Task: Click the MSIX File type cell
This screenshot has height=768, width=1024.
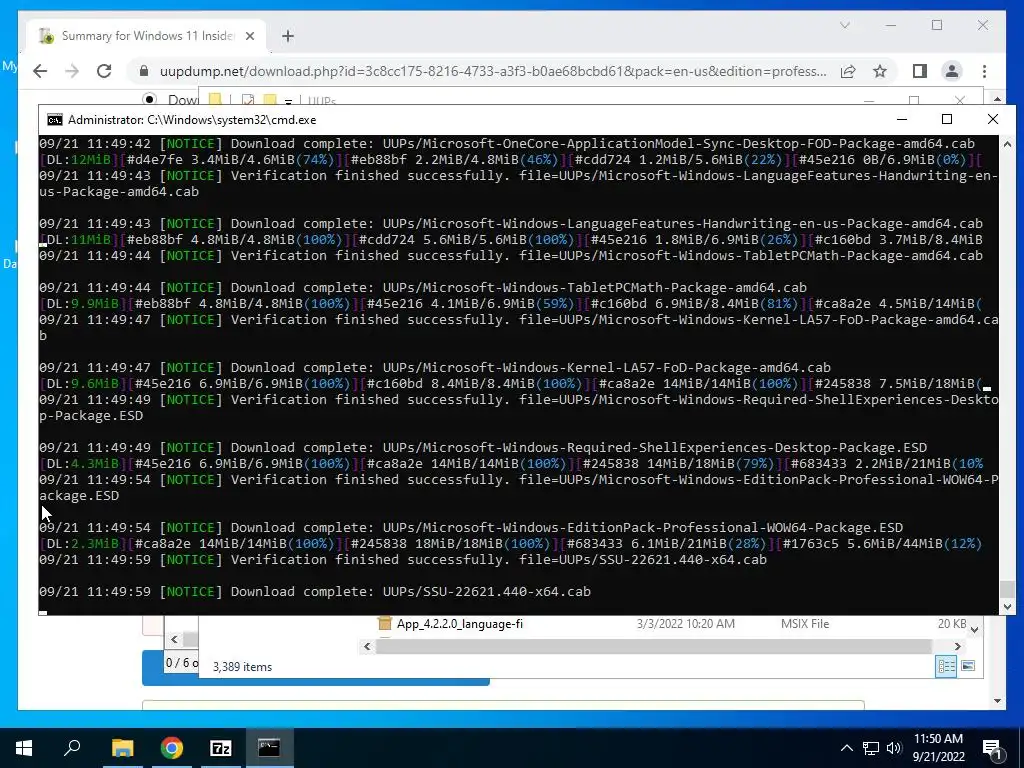Action: click(805, 624)
